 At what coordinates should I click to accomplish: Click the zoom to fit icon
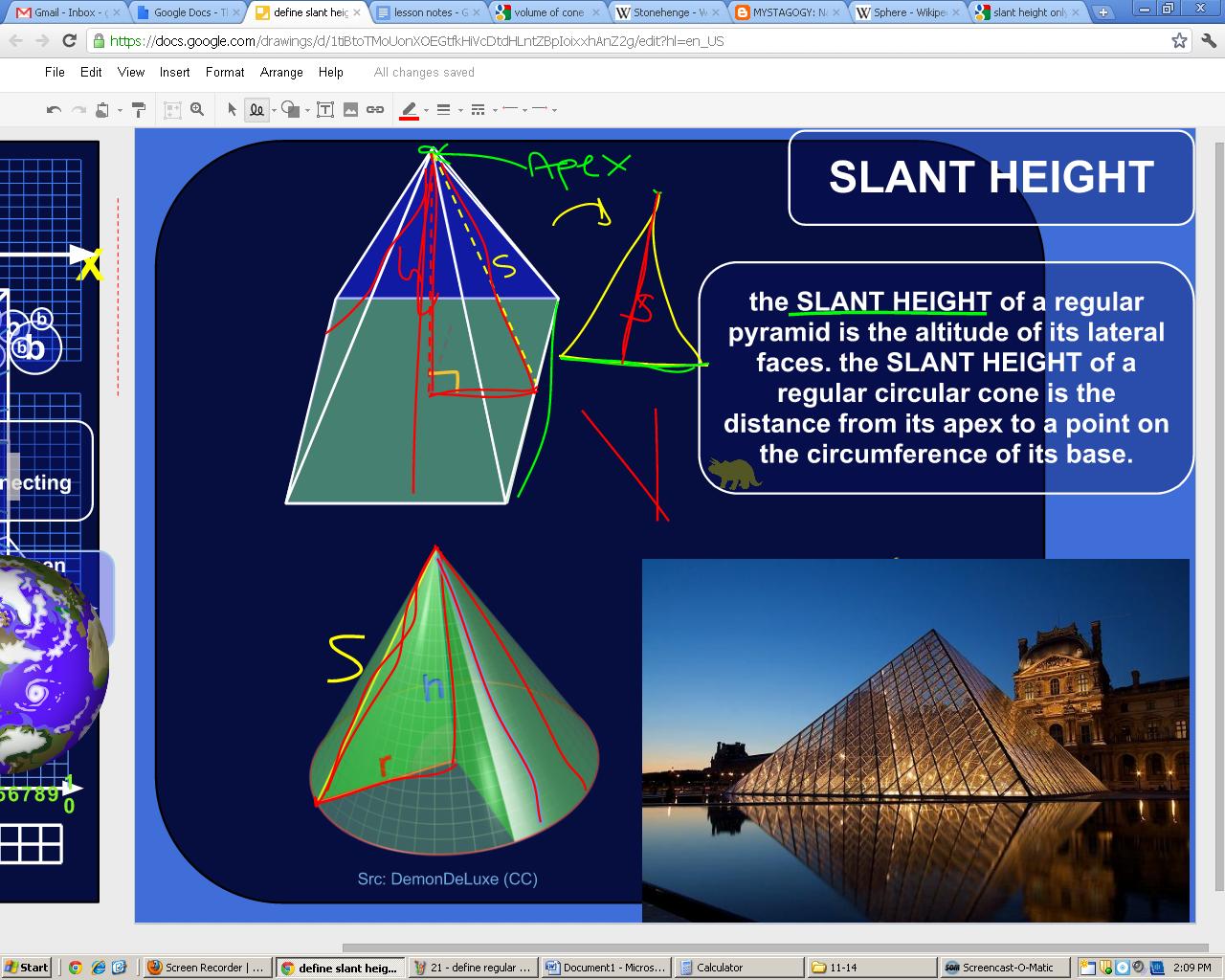(172, 110)
